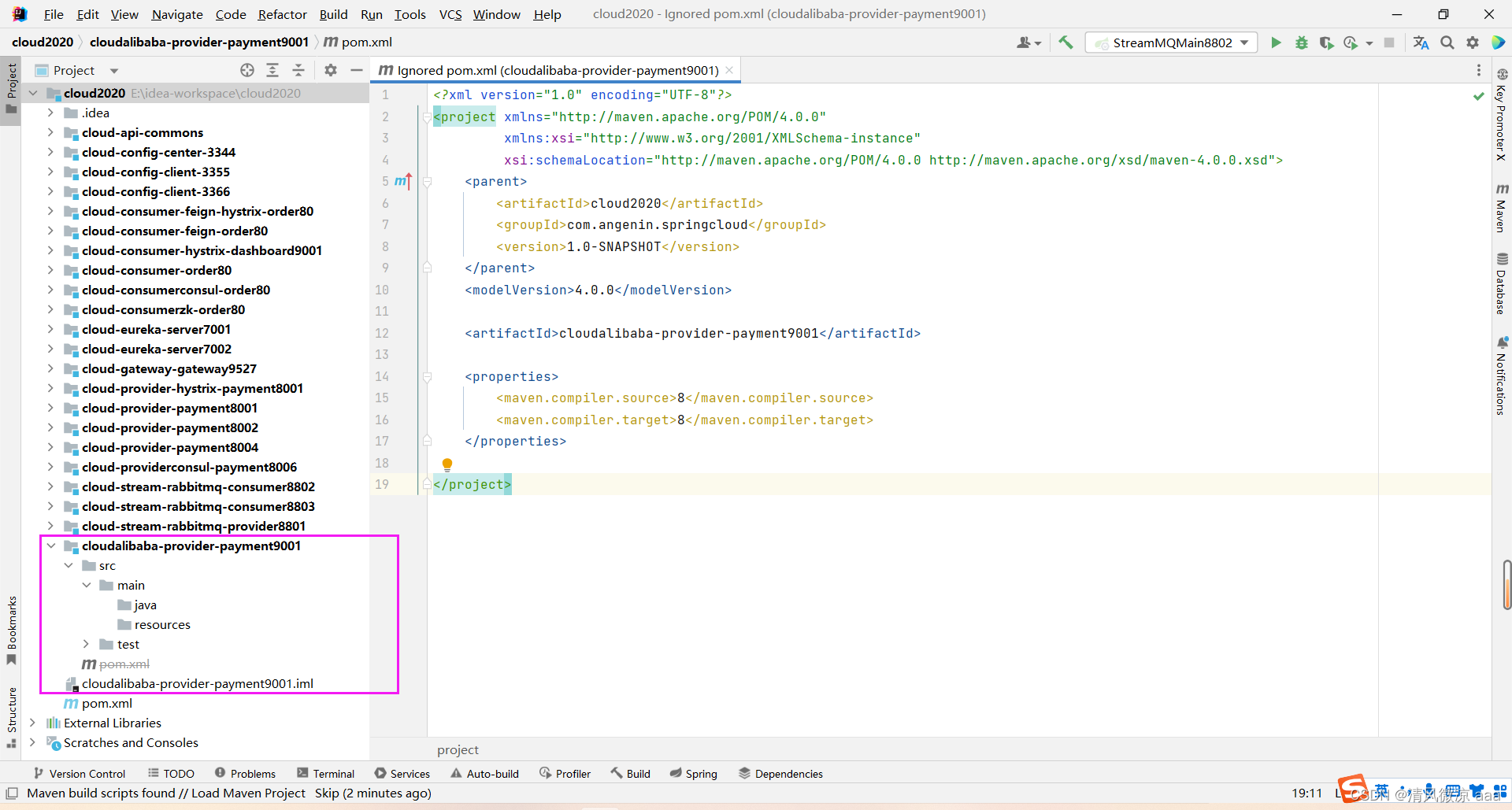Open the Refactor menu
This screenshot has height=810, width=1512.
282,14
